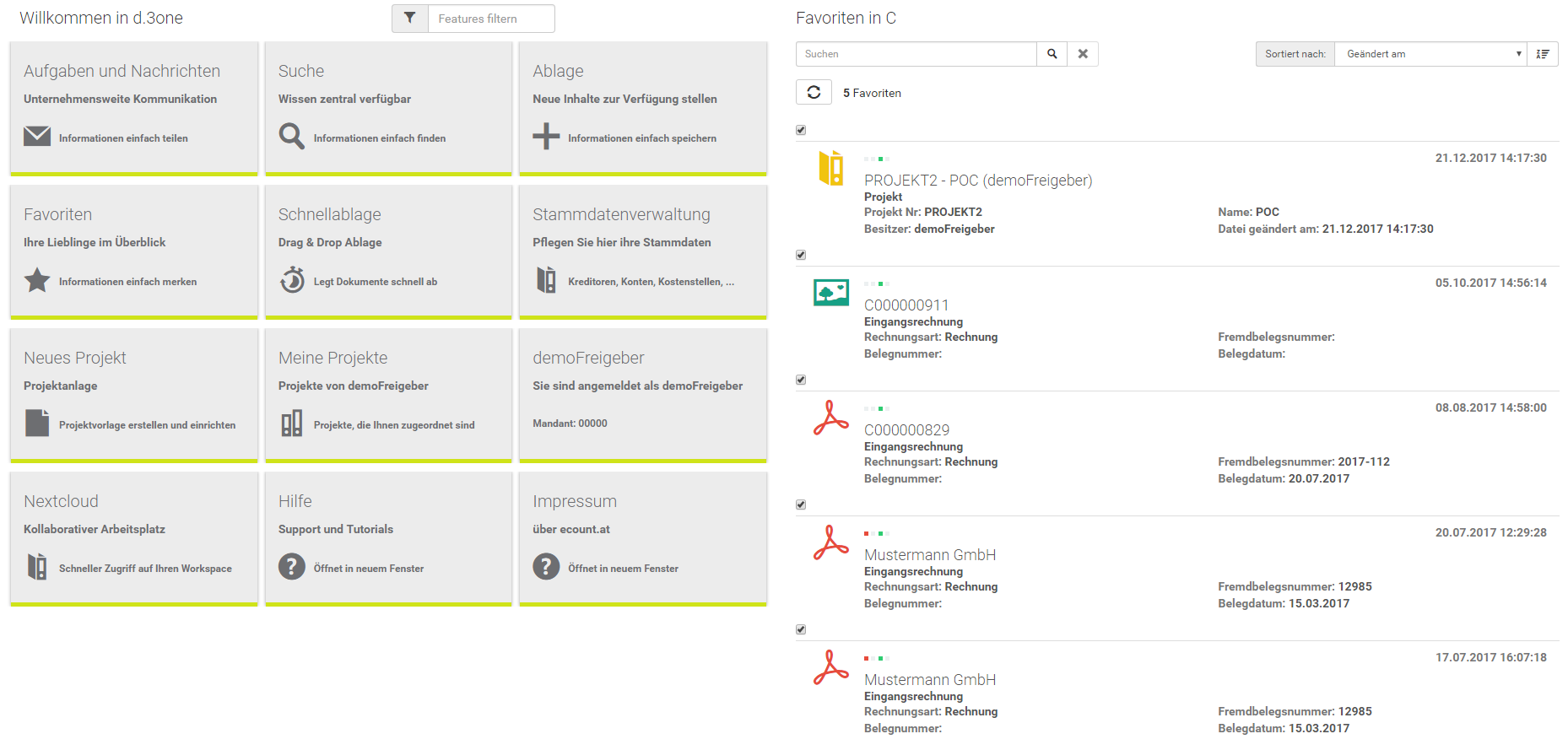Open the Impressum tile
Image resolution: width=1568 pixels, height=750 pixels.
643,538
